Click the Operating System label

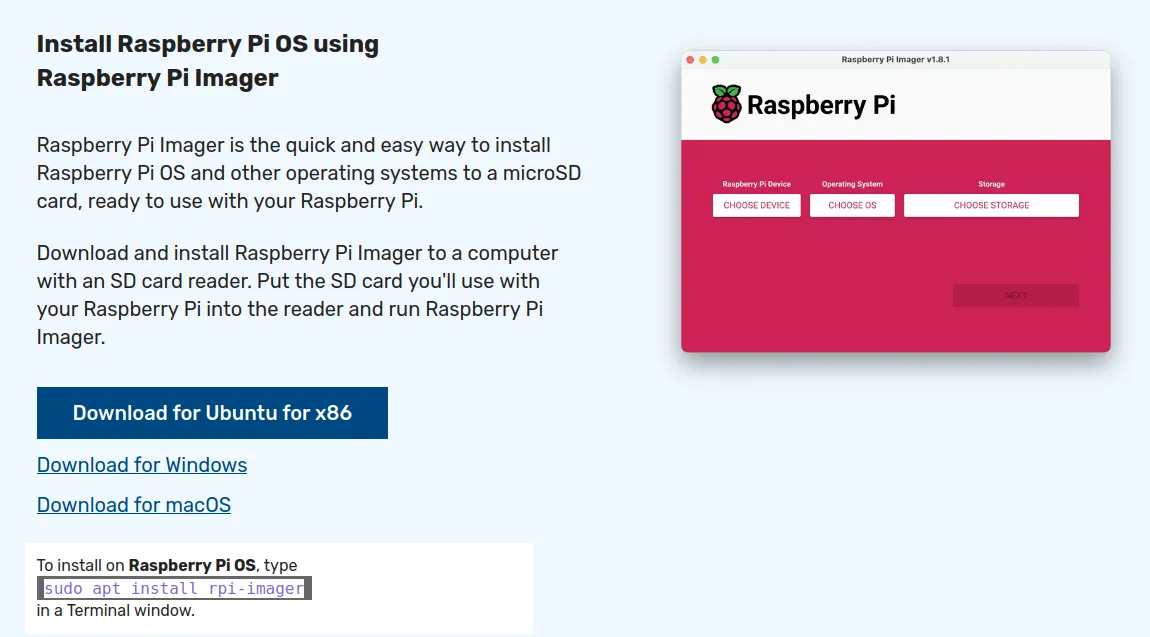pyautogui.click(x=852, y=184)
